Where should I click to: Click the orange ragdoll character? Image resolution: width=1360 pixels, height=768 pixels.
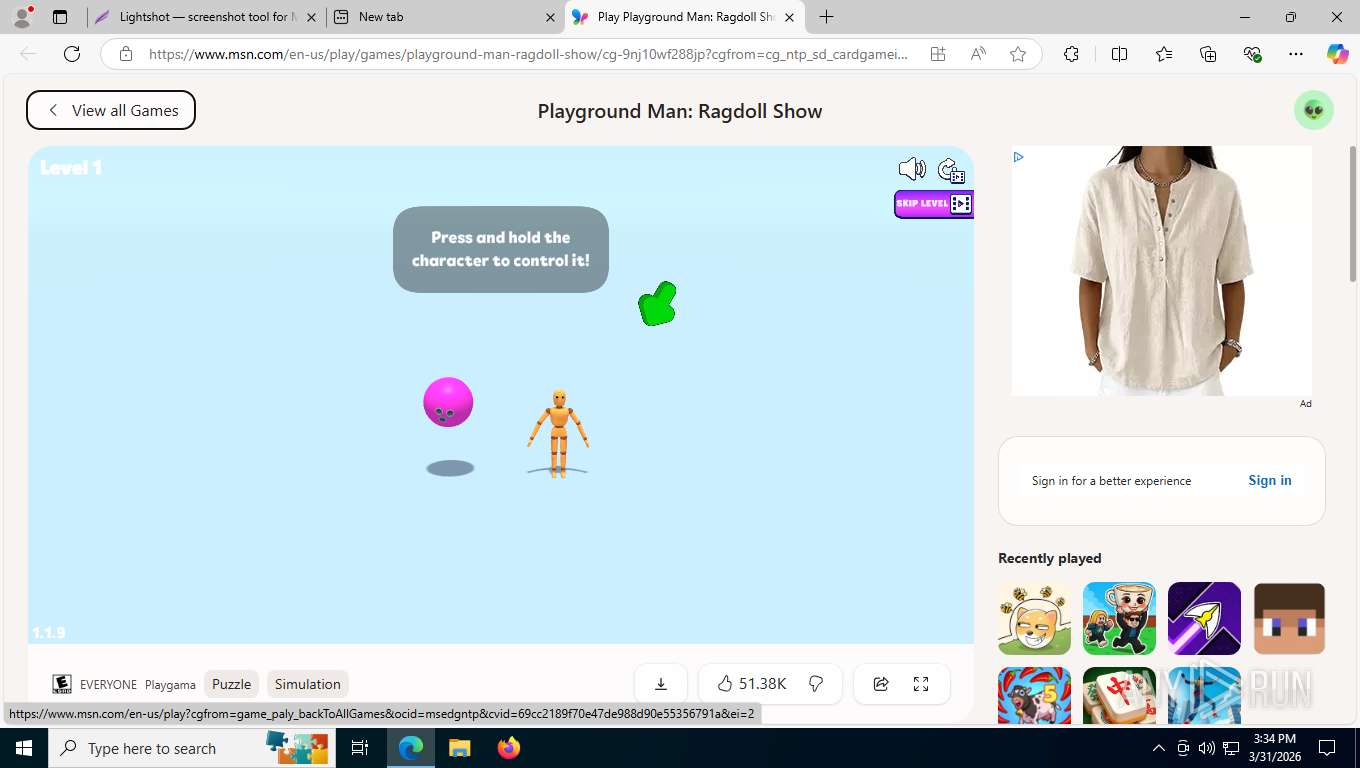[558, 432]
